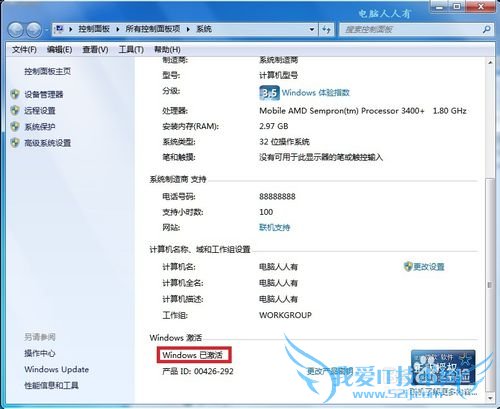The width and height of the screenshot is (500, 409).
Task: Expand the chevron after 控制面板 breadcrumb
Action: (x=118, y=29)
